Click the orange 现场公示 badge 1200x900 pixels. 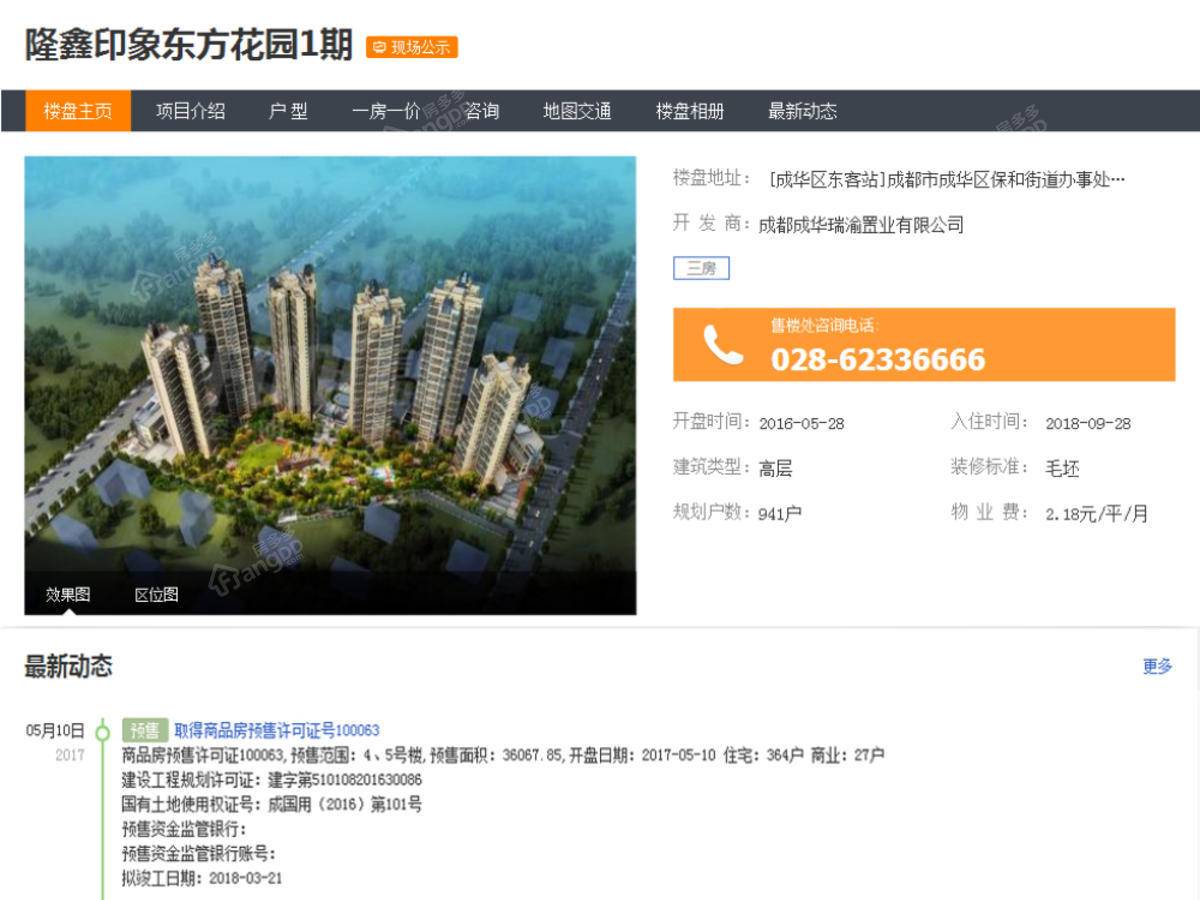tap(412, 47)
